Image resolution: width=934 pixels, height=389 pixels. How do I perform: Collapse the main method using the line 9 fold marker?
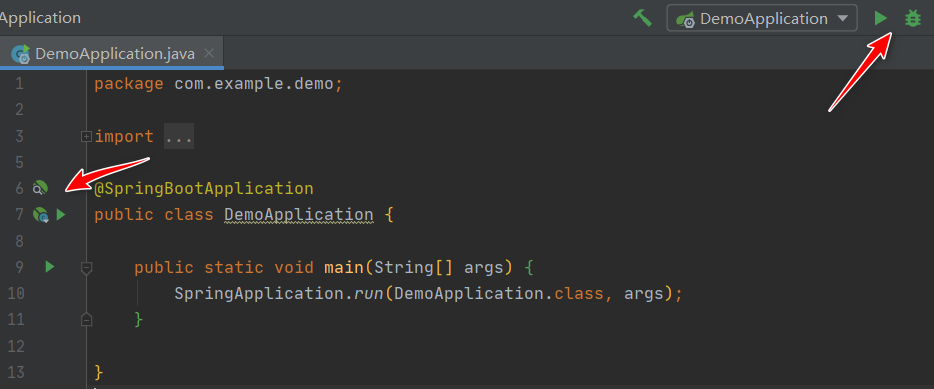coord(86,267)
